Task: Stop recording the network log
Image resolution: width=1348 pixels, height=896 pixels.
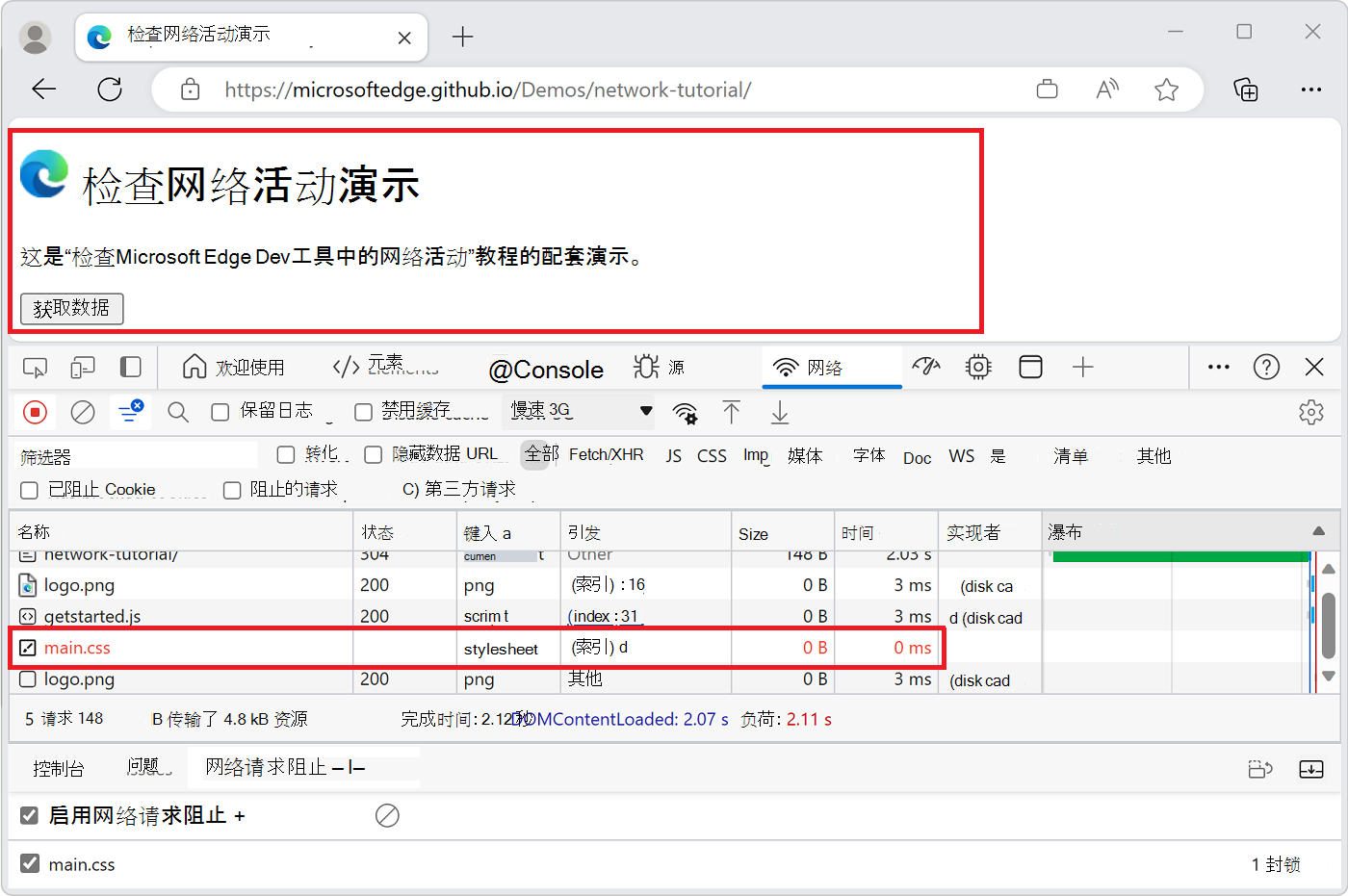Action: click(36, 411)
